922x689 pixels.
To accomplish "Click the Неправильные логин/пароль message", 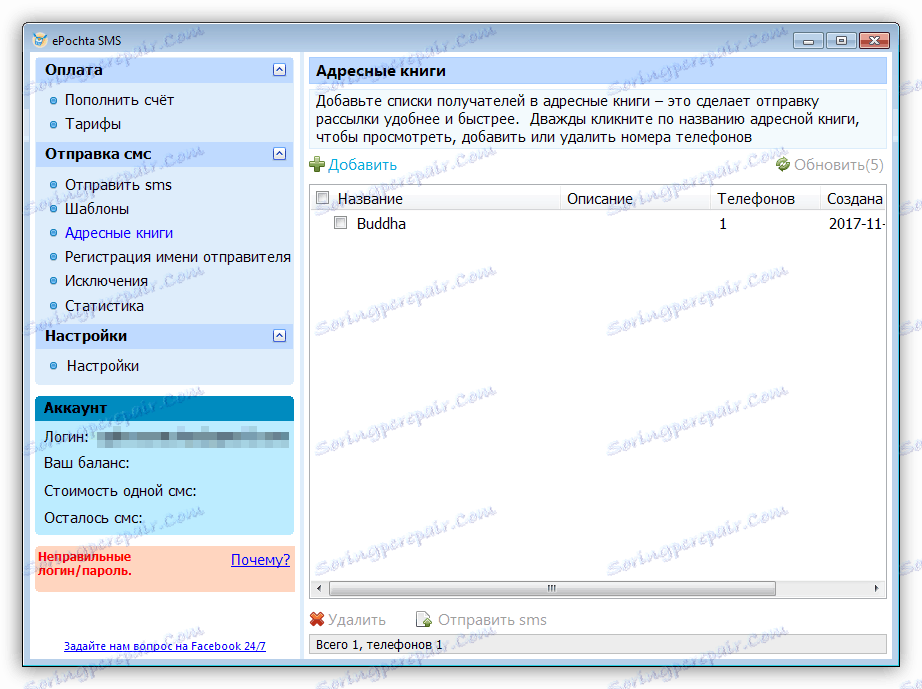I will point(85,563).
